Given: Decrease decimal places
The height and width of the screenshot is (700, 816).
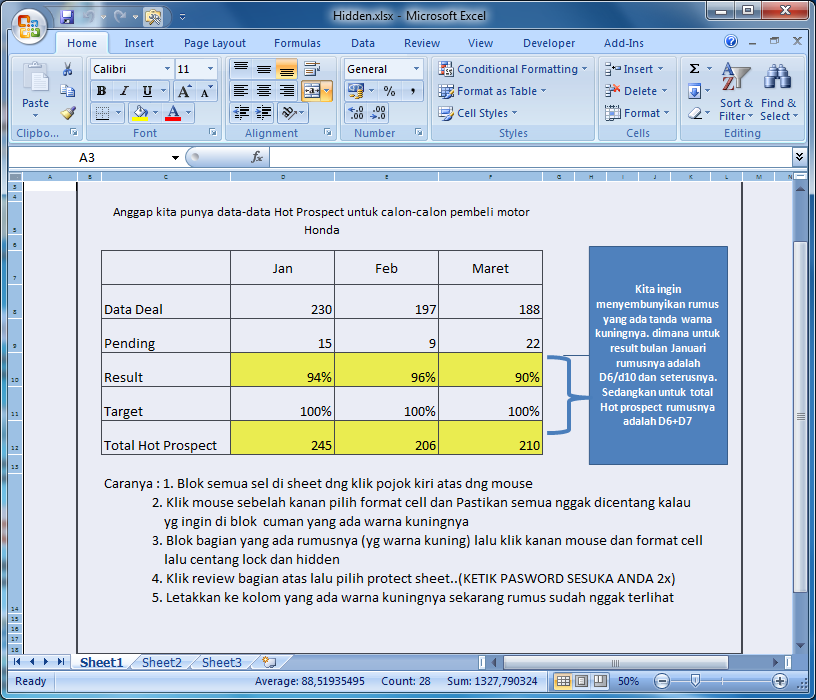Looking at the screenshot, I should pyautogui.click(x=378, y=113).
